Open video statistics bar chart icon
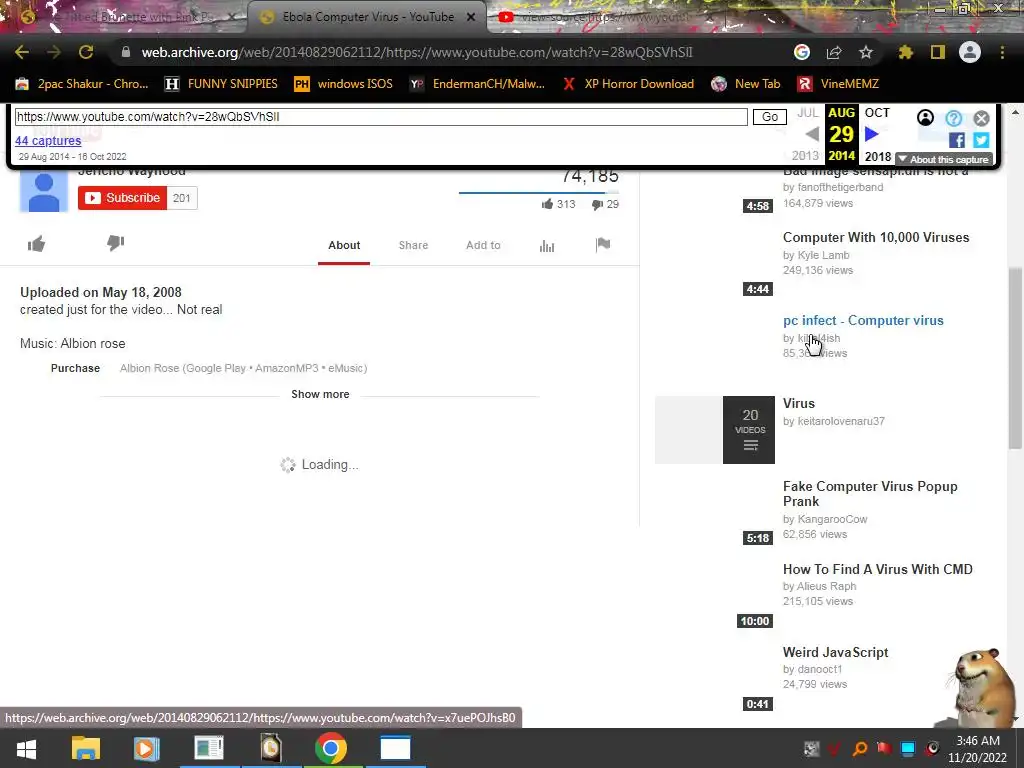This screenshot has width=1024, height=768. [547, 246]
